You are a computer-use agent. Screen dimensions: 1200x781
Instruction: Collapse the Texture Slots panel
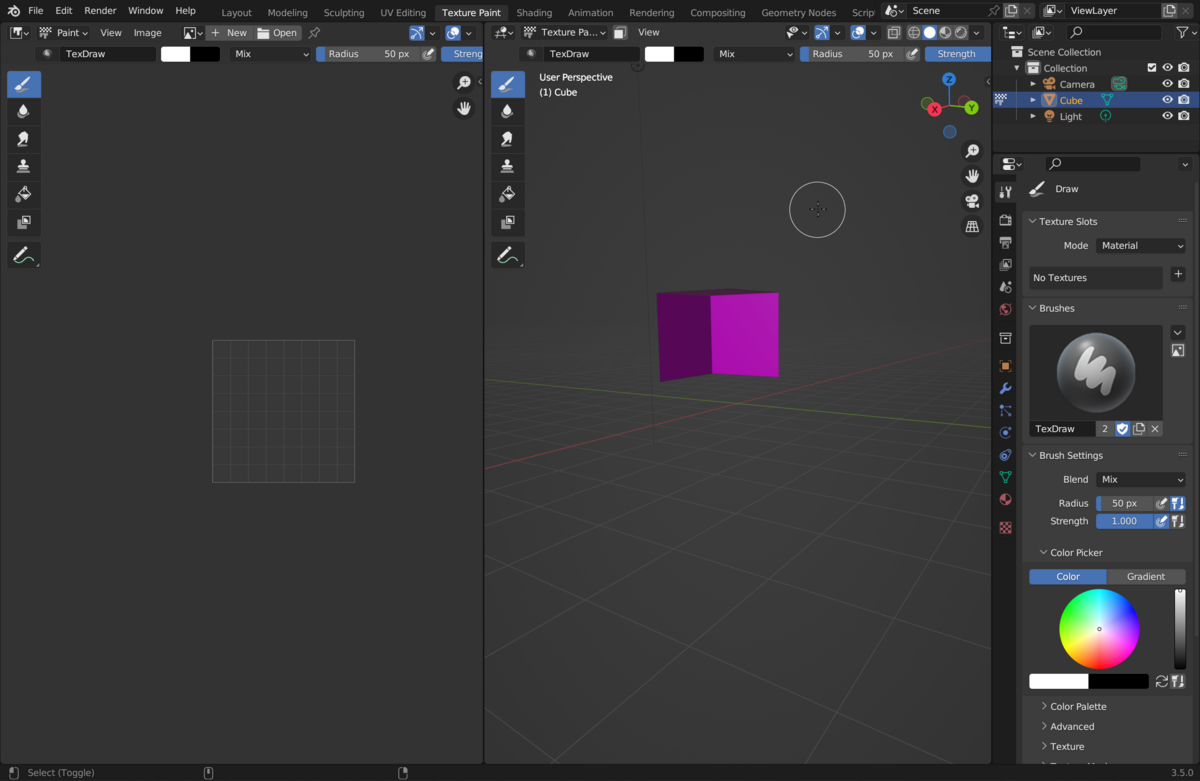[x=1033, y=222]
